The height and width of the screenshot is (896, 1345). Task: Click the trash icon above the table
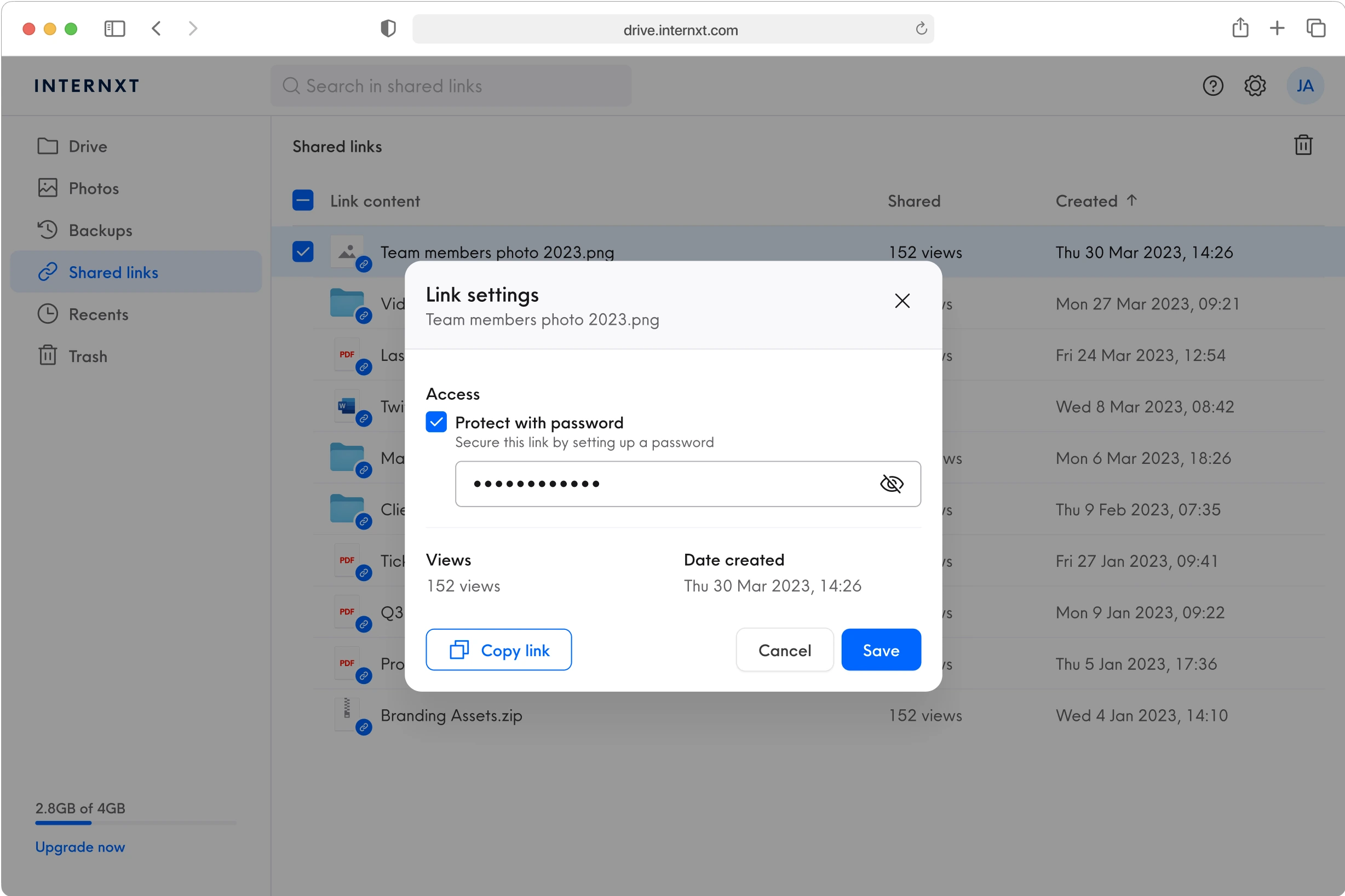pos(1303,145)
